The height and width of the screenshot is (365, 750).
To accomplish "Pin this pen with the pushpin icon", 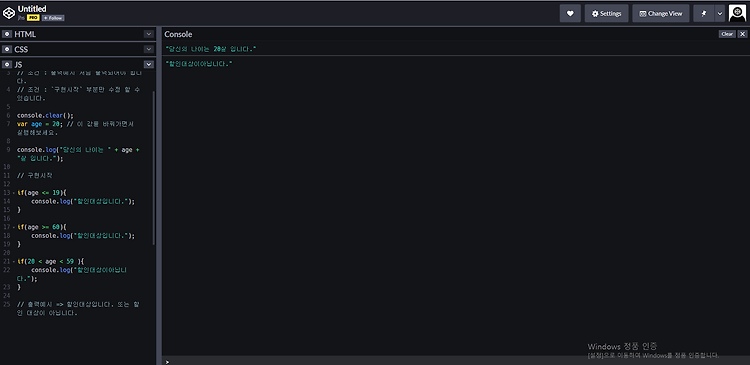I will pos(704,13).
